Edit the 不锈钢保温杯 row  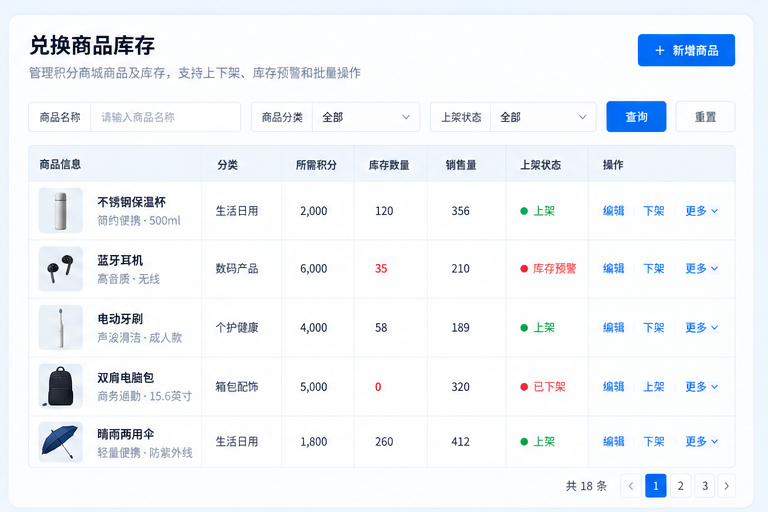click(x=613, y=211)
